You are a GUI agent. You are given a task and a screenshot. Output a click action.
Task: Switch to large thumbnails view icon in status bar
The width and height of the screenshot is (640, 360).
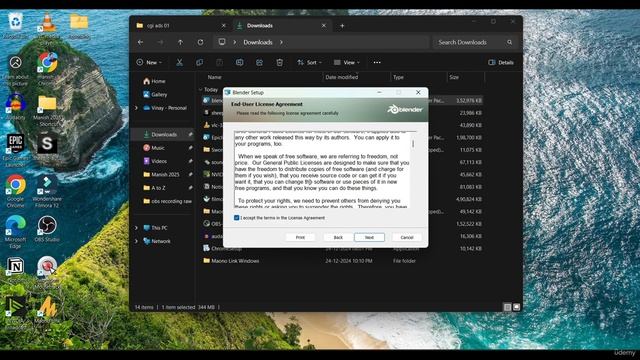point(516,307)
